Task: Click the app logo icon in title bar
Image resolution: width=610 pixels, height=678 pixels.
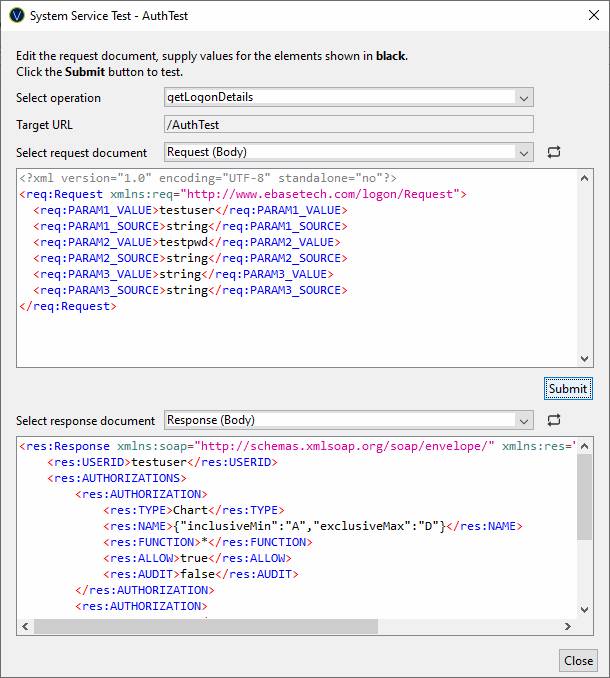Action: (16, 16)
